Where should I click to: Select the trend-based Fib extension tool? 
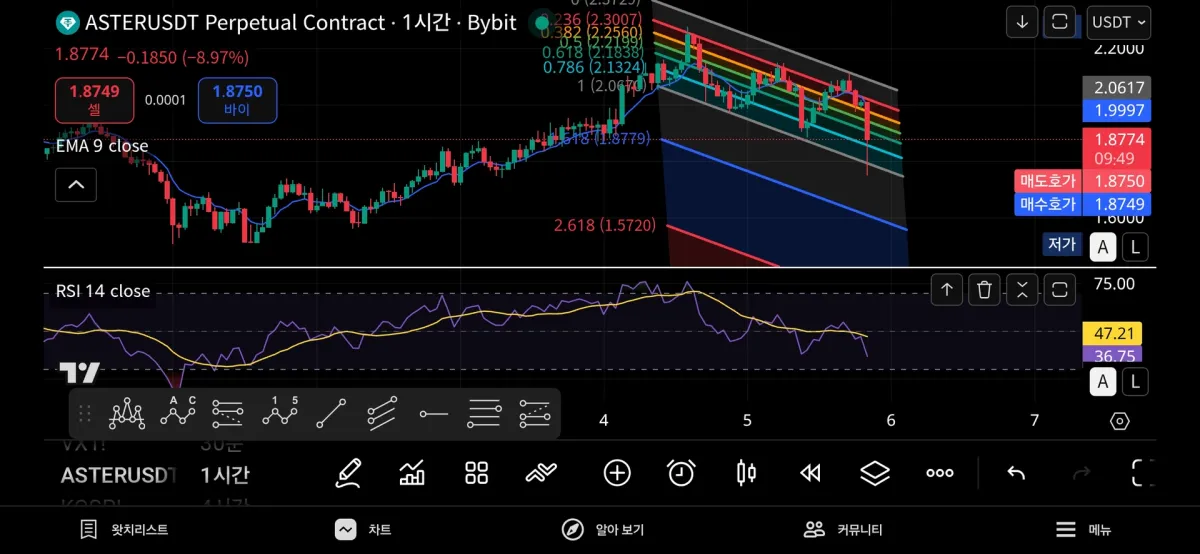[x=535, y=413]
